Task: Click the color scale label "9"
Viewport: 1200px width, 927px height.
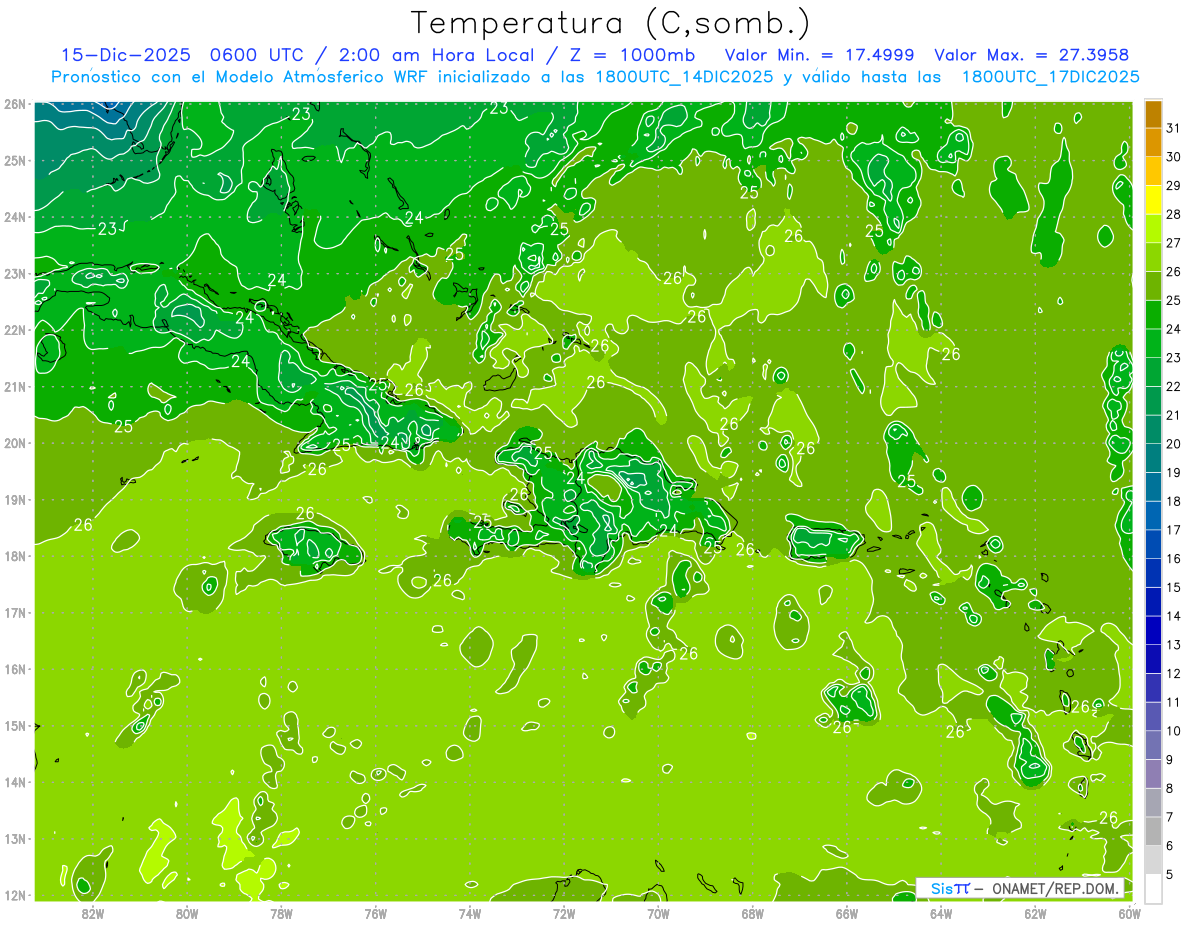Action: pyautogui.click(x=1170, y=760)
